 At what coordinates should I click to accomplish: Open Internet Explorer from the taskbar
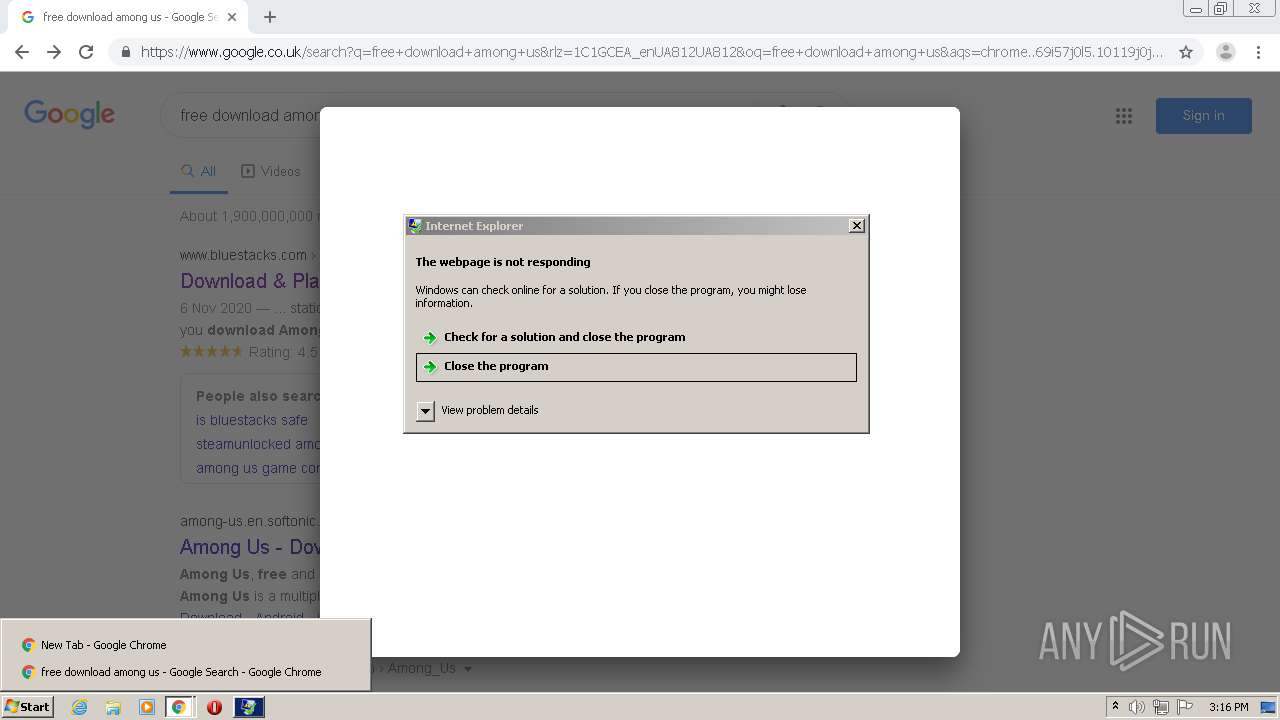click(79, 707)
